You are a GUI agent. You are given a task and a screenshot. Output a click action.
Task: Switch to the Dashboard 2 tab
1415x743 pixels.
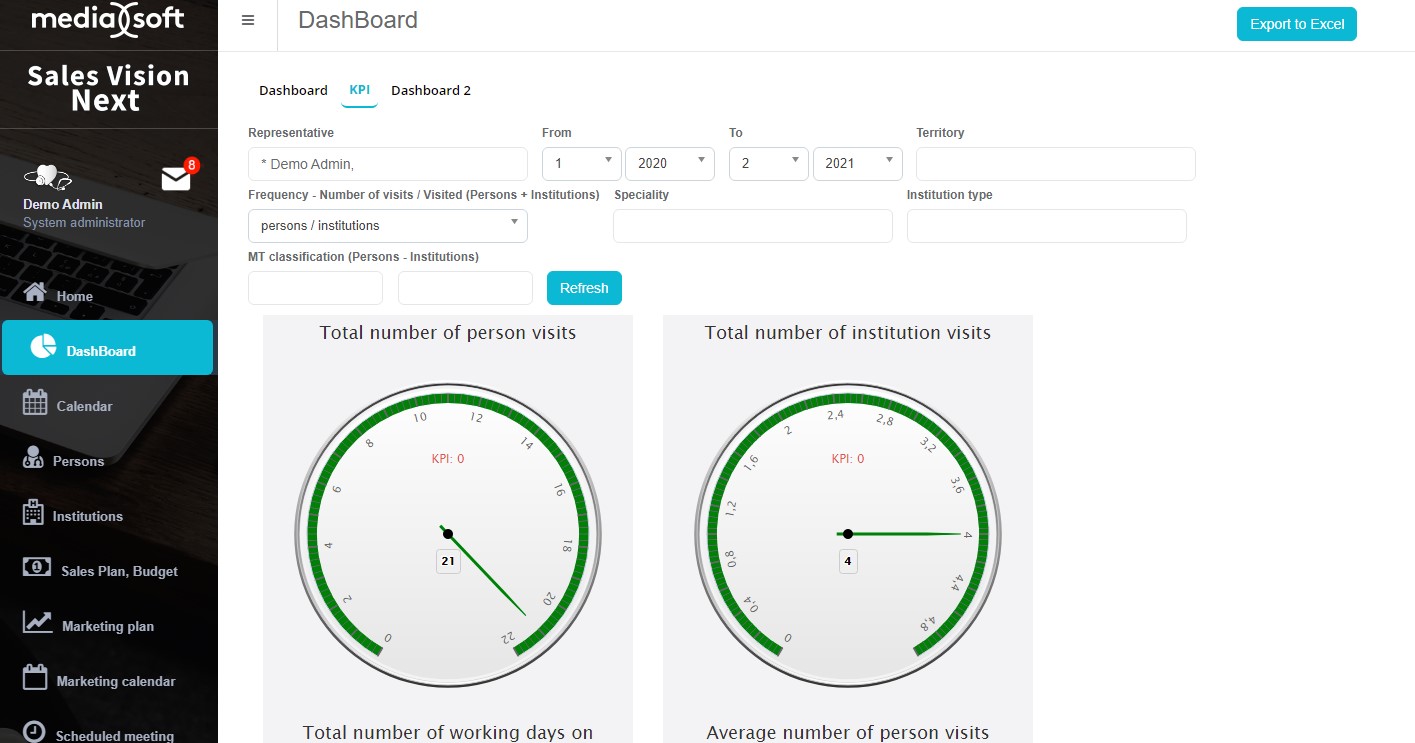431,90
